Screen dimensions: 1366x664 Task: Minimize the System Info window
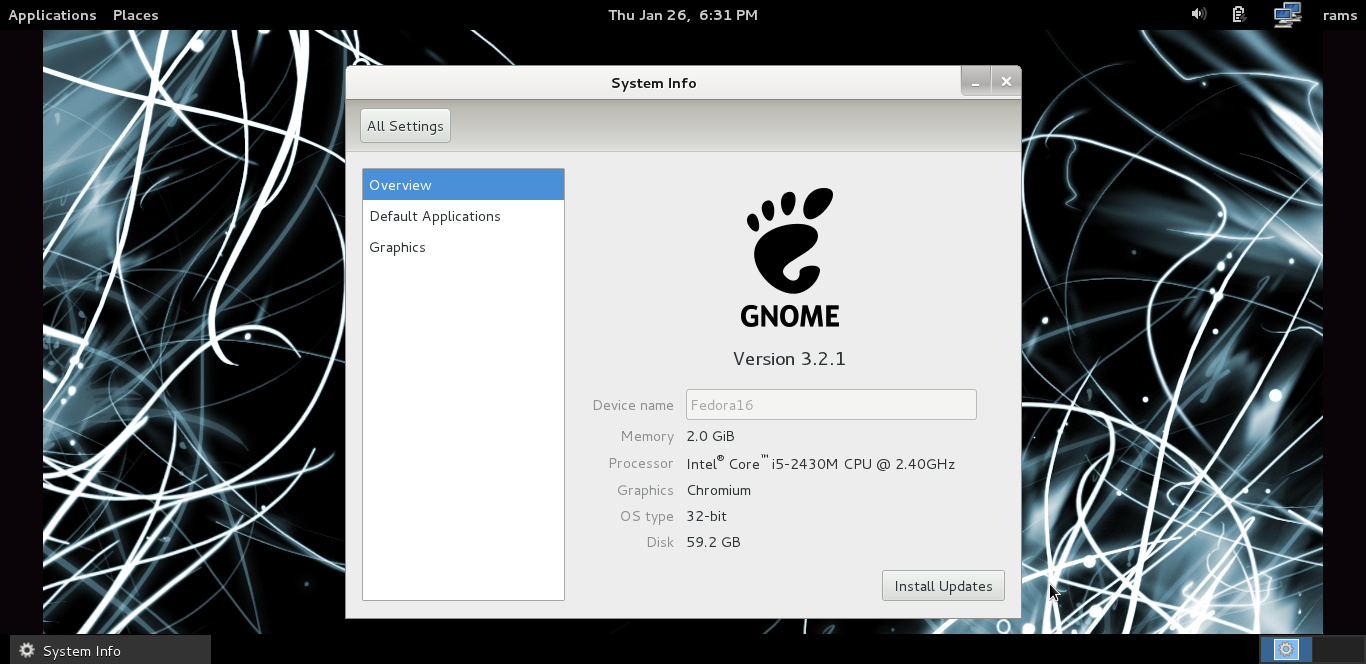(976, 82)
